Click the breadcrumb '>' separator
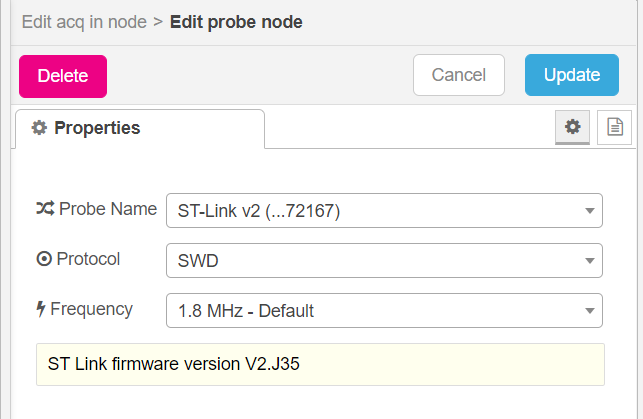643x419 pixels. click(x=158, y=21)
